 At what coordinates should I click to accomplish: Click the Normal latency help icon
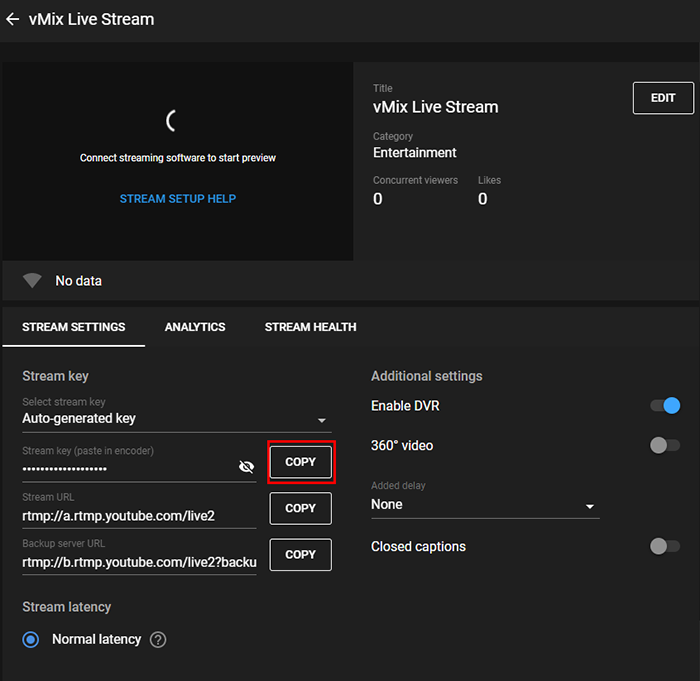coord(158,640)
